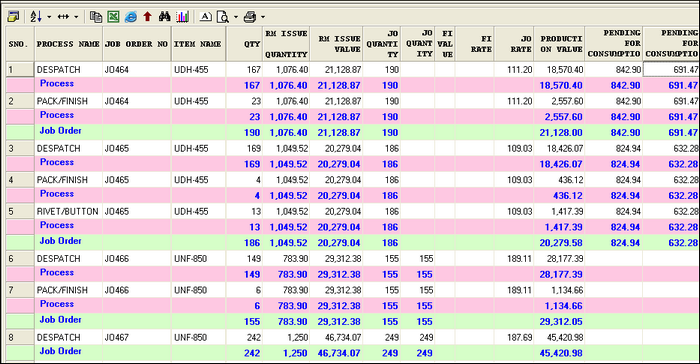
Task: Select Job Order total 20,279.58 cell
Action: click(559, 243)
